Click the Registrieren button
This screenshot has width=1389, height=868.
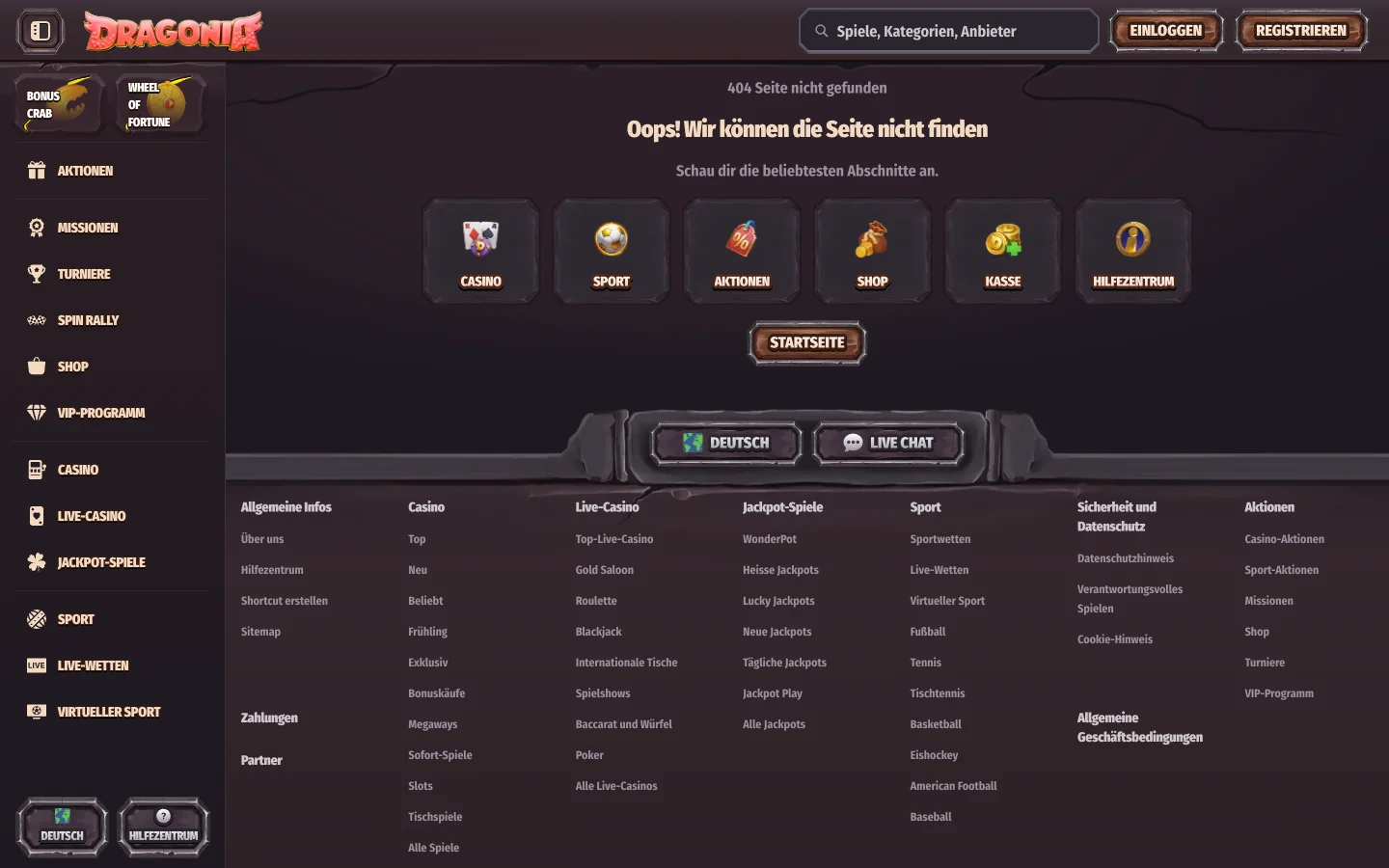(x=1301, y=31)
